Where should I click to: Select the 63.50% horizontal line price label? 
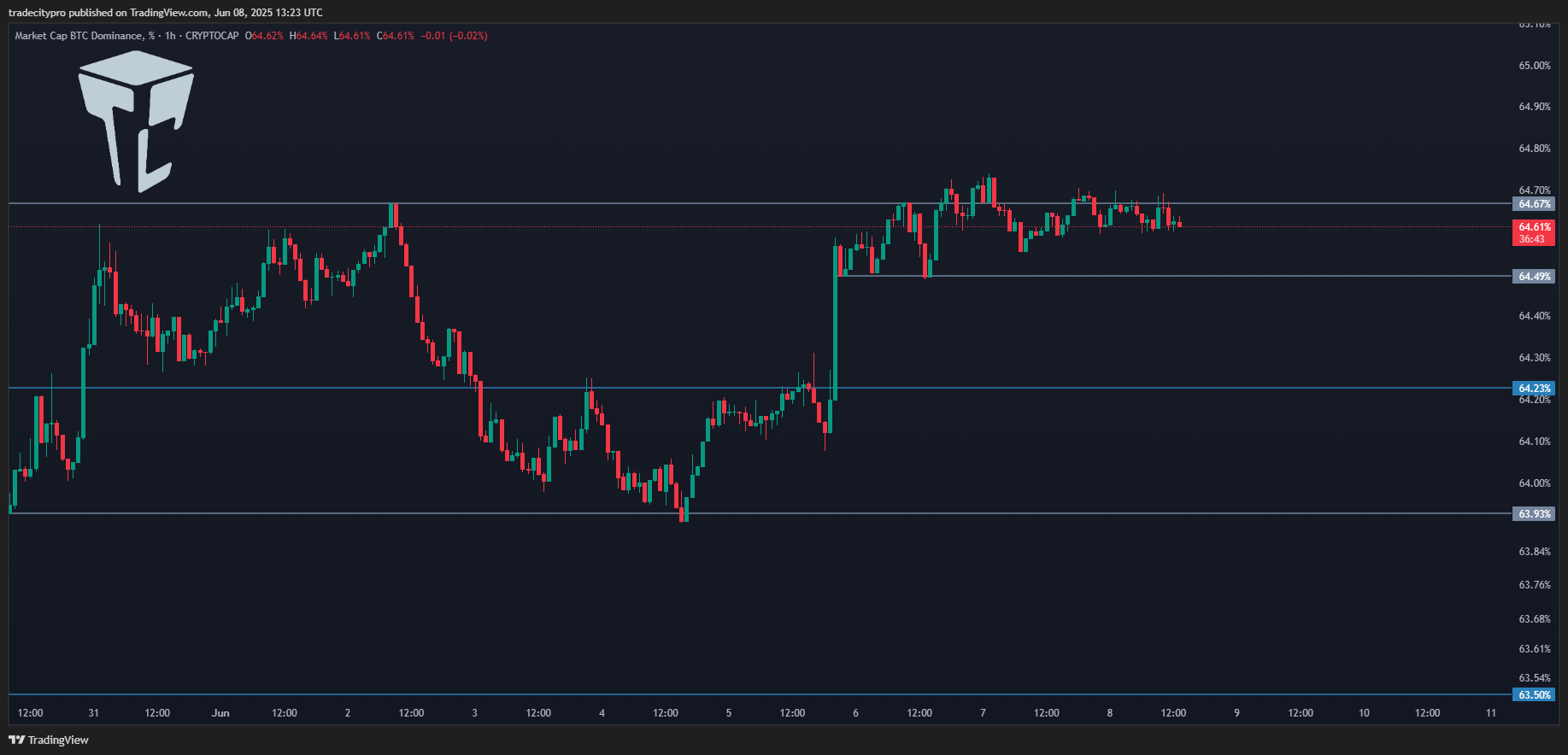coord(1534,695)
